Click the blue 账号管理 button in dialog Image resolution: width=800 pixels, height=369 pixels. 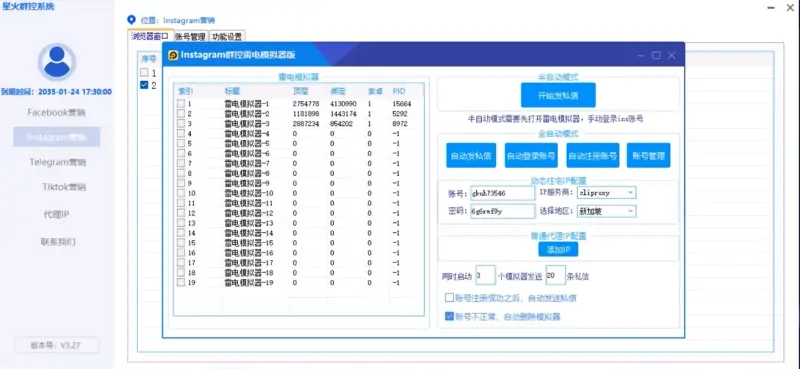click(648, 156)
